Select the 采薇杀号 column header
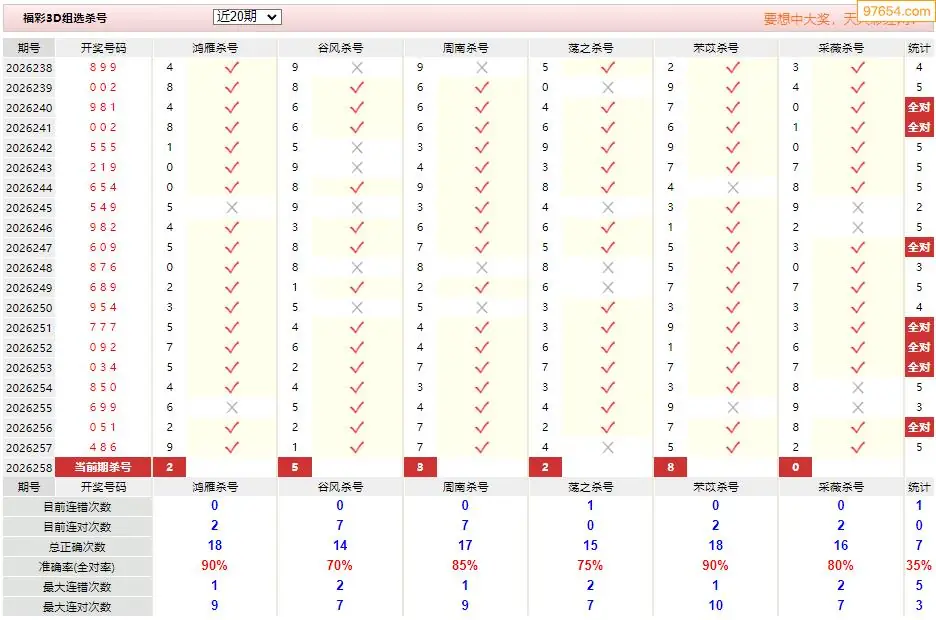This screenshot has height=620, width=936. click(841, 48)
